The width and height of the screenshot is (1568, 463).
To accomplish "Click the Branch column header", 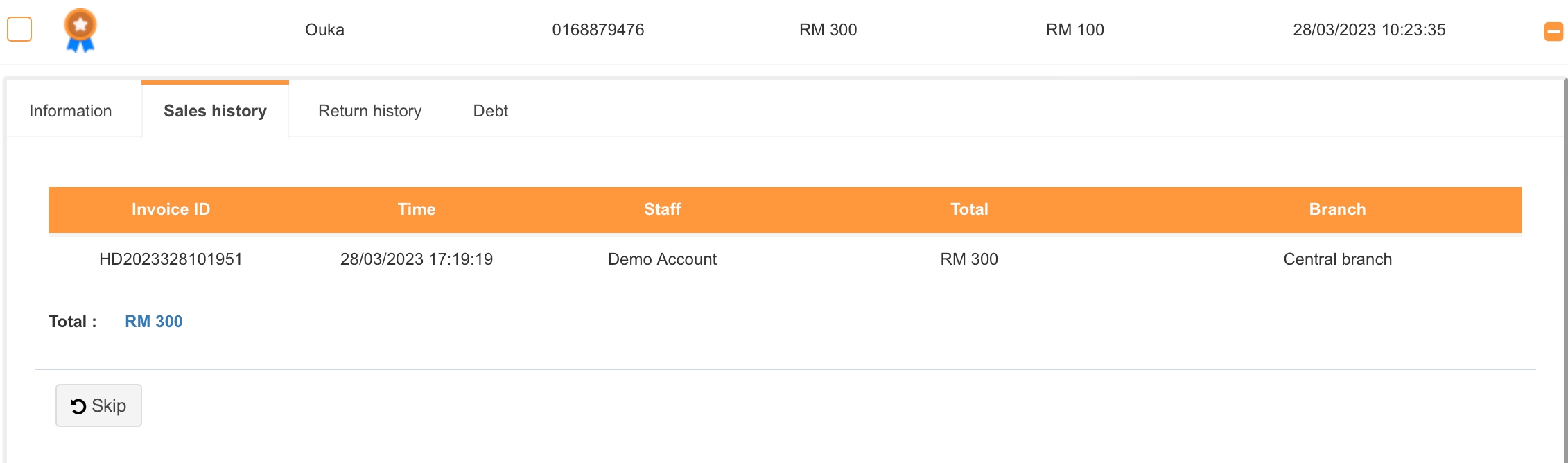I will point(1337,209).
